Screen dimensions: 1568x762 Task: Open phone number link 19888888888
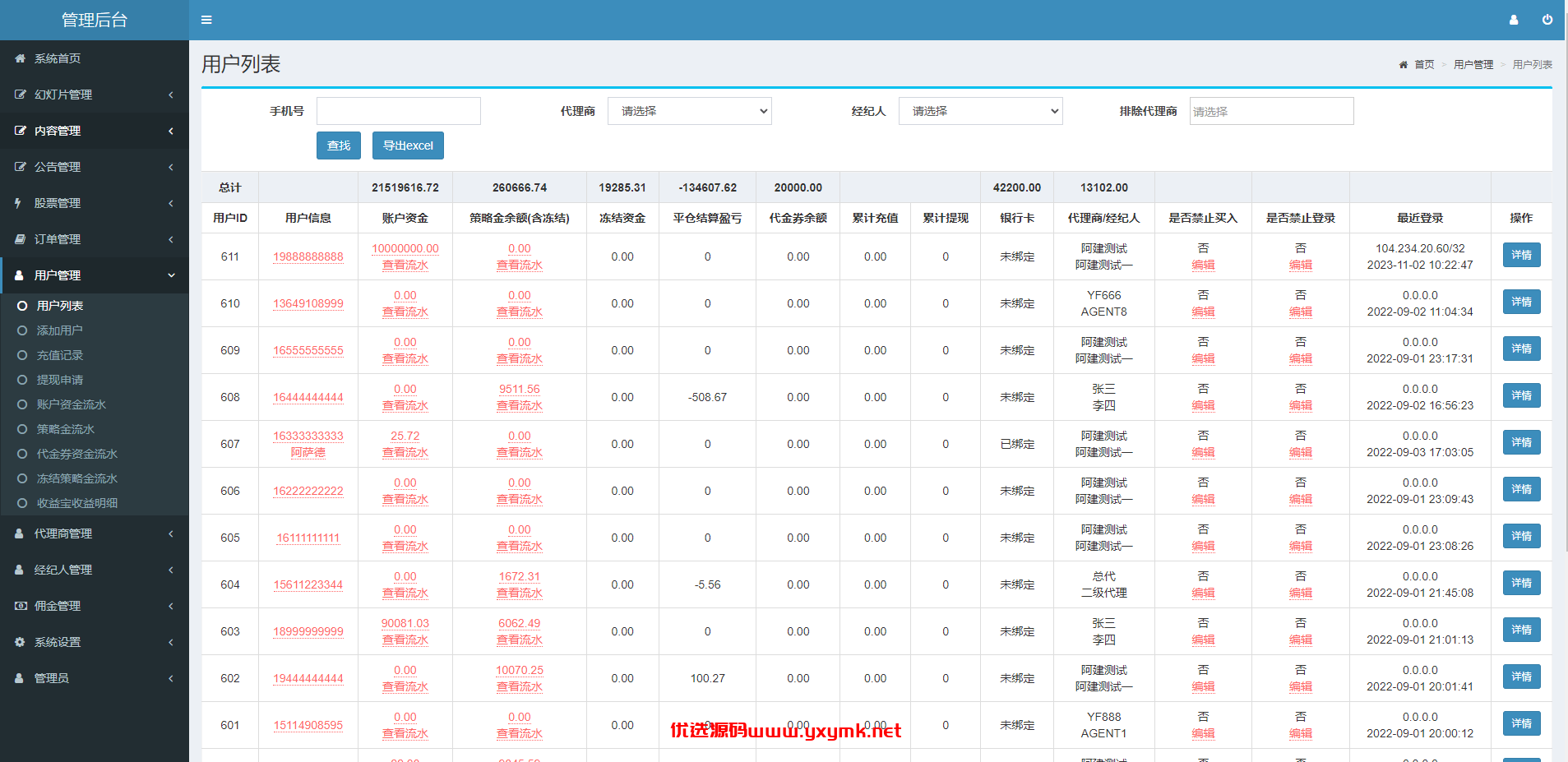point(308,256)
